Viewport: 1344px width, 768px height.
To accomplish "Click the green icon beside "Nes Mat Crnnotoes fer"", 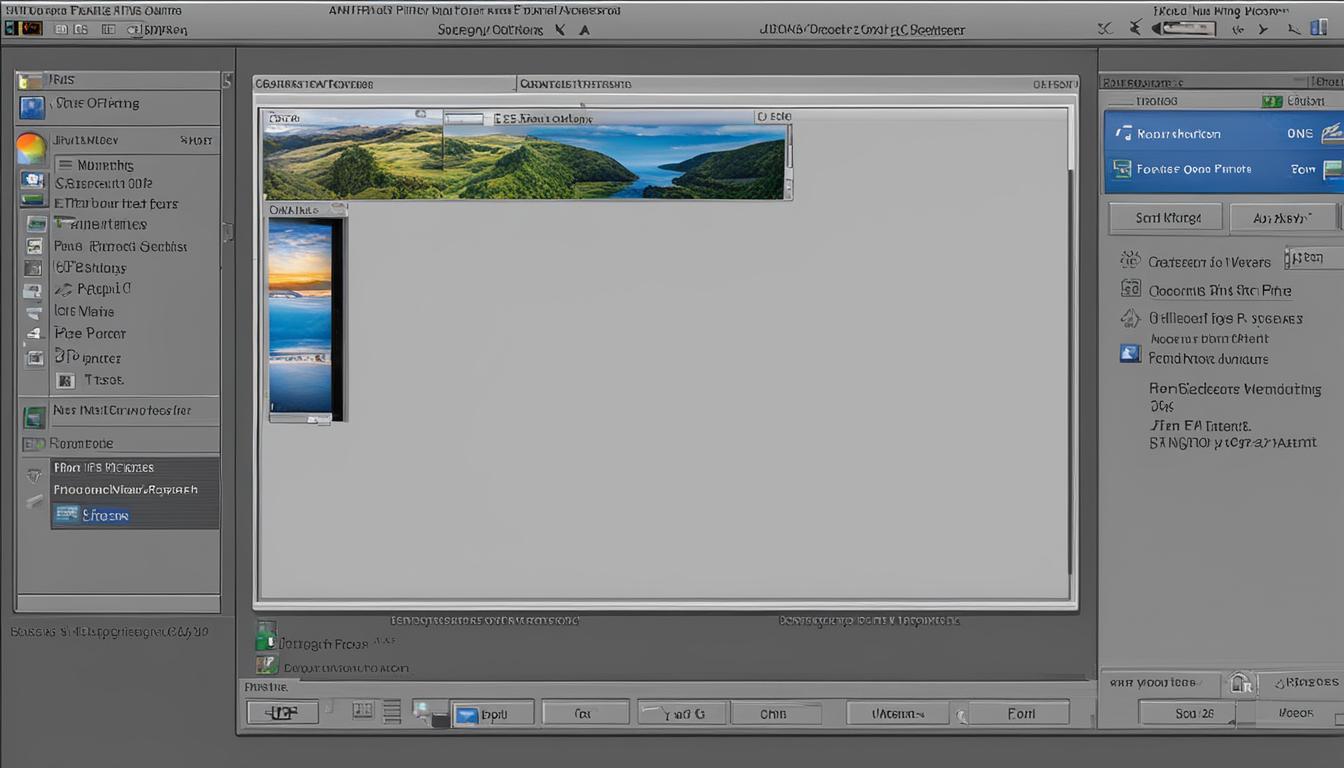I will pos(35,416).
